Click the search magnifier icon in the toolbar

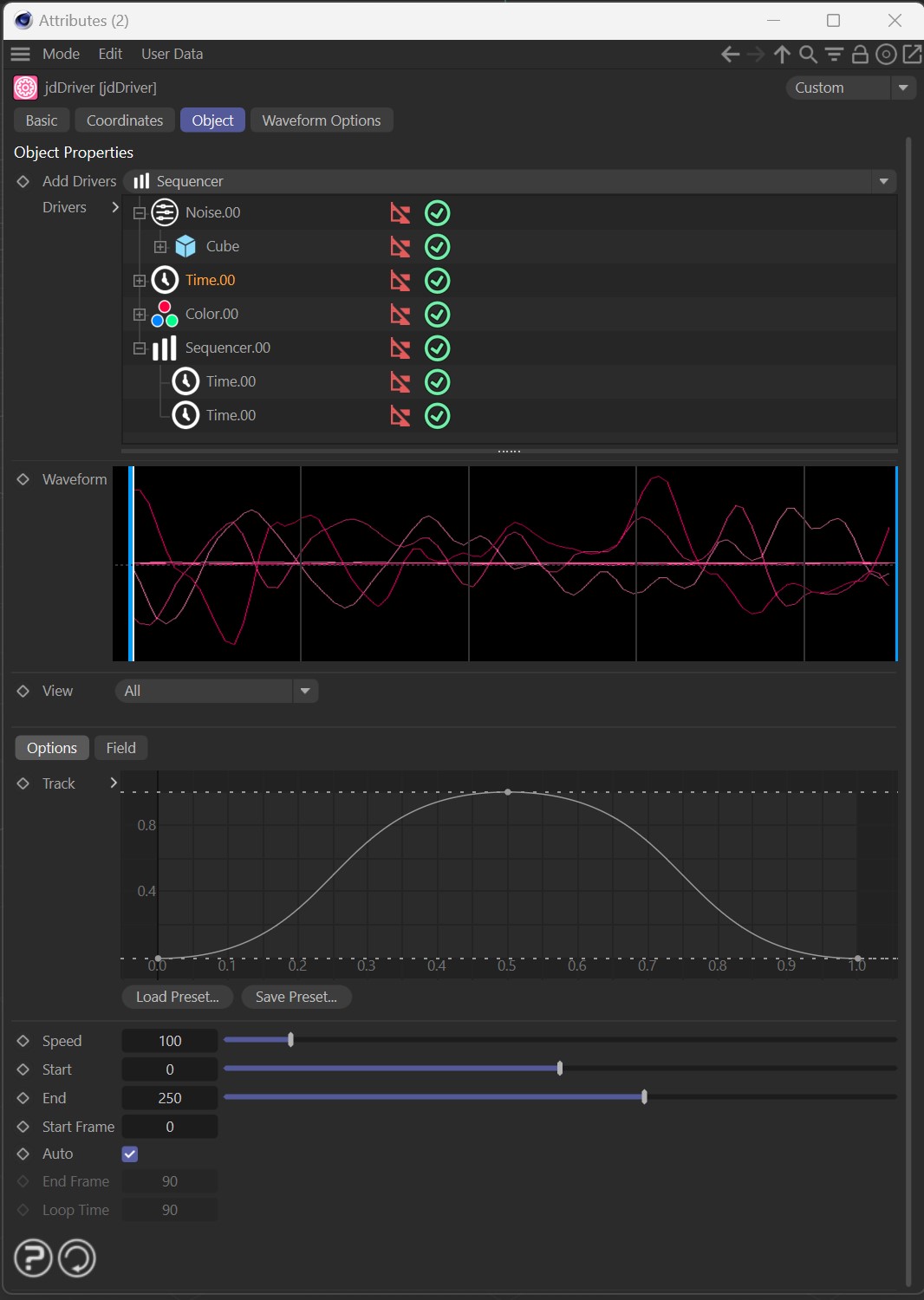pyautogui.click(x=808, y=55)
